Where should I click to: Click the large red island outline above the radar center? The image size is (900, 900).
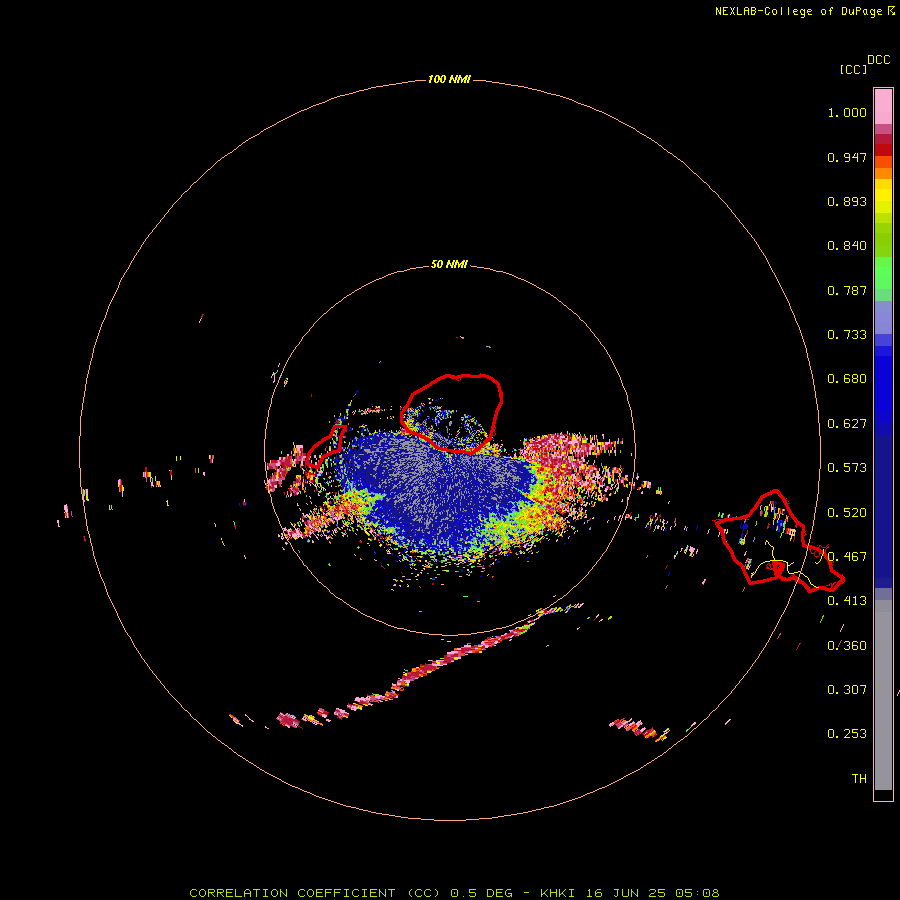[452, 413]
